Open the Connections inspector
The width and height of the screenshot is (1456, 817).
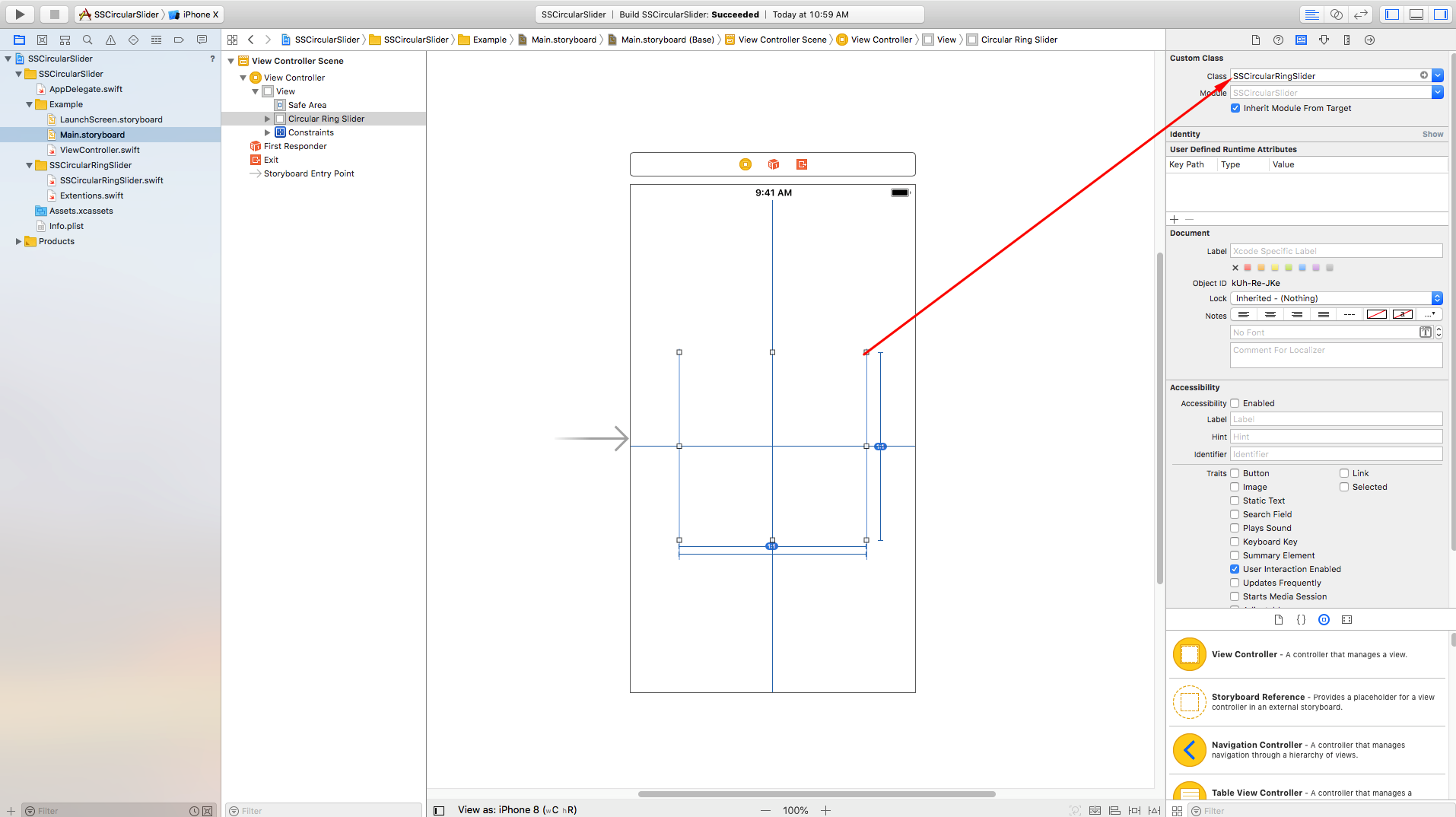(x=1369, y=40)
